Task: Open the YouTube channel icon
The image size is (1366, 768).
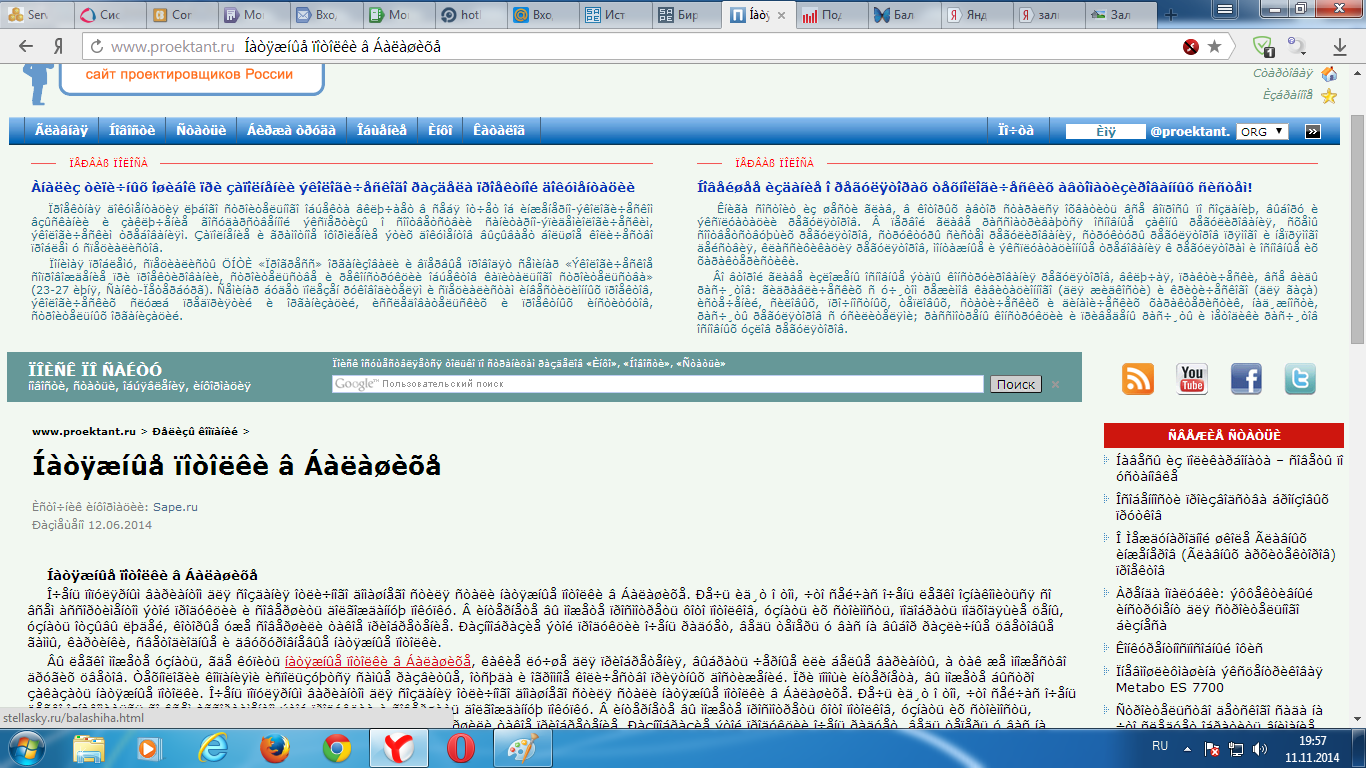Action: (x=1192, y=379)
